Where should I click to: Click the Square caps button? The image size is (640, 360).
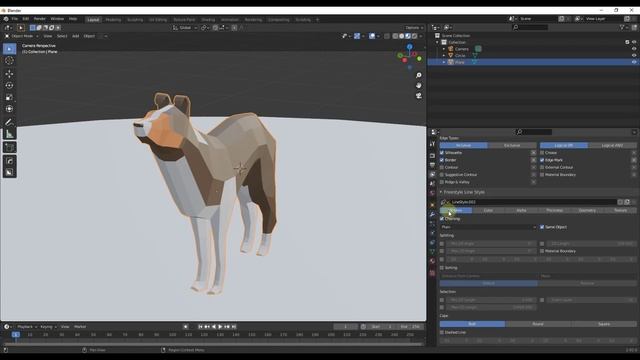(604, 324)
